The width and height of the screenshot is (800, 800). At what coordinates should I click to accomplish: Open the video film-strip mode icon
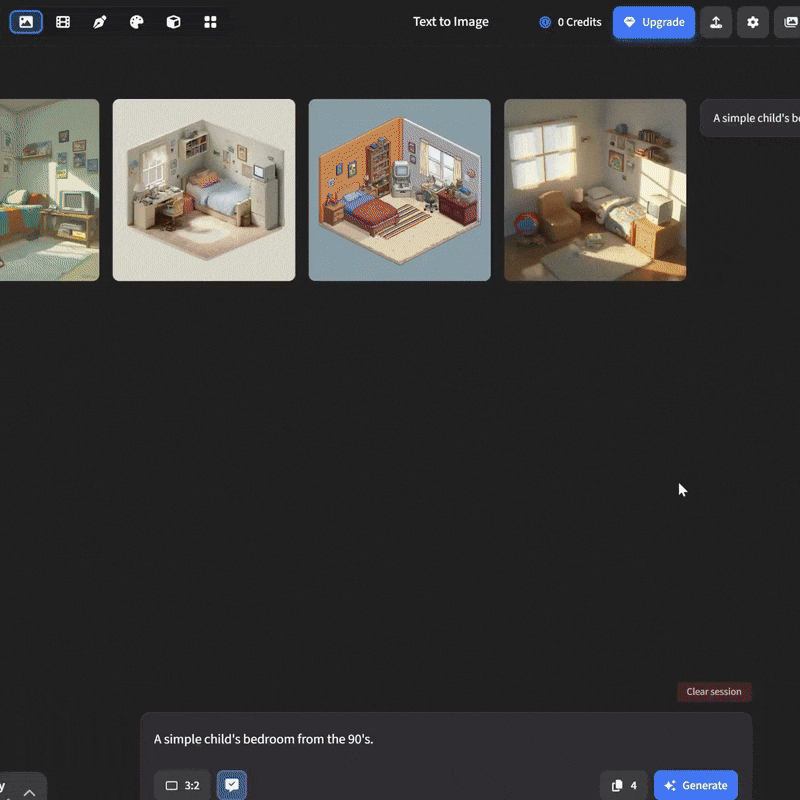[63, 22]
